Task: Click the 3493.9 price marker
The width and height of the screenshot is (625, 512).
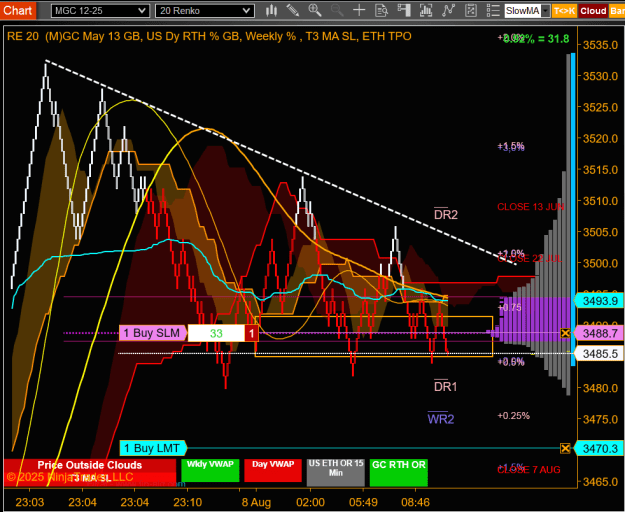Action: coord(599,301)
